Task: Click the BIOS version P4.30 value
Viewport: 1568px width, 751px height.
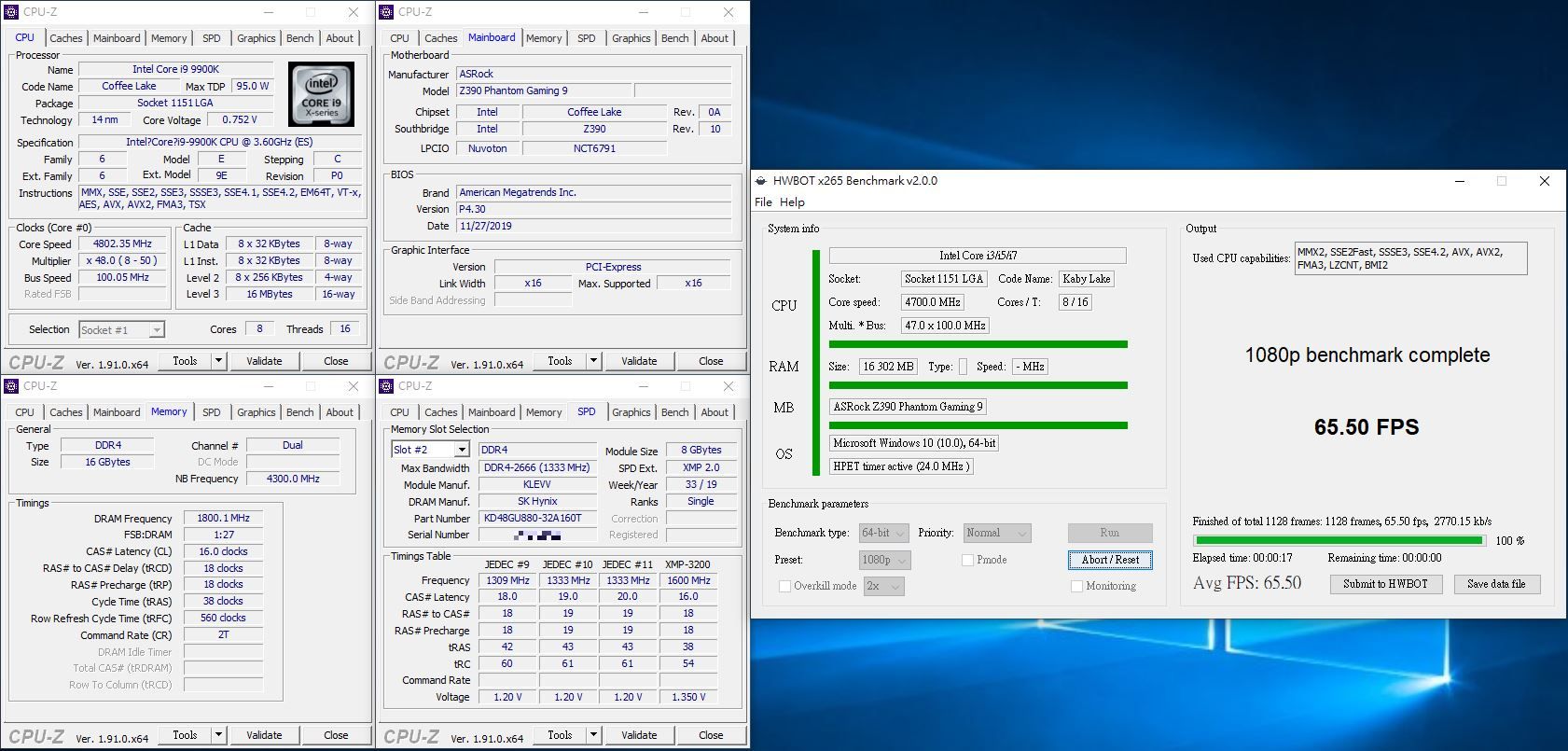Action: click(x=594, y=209)
